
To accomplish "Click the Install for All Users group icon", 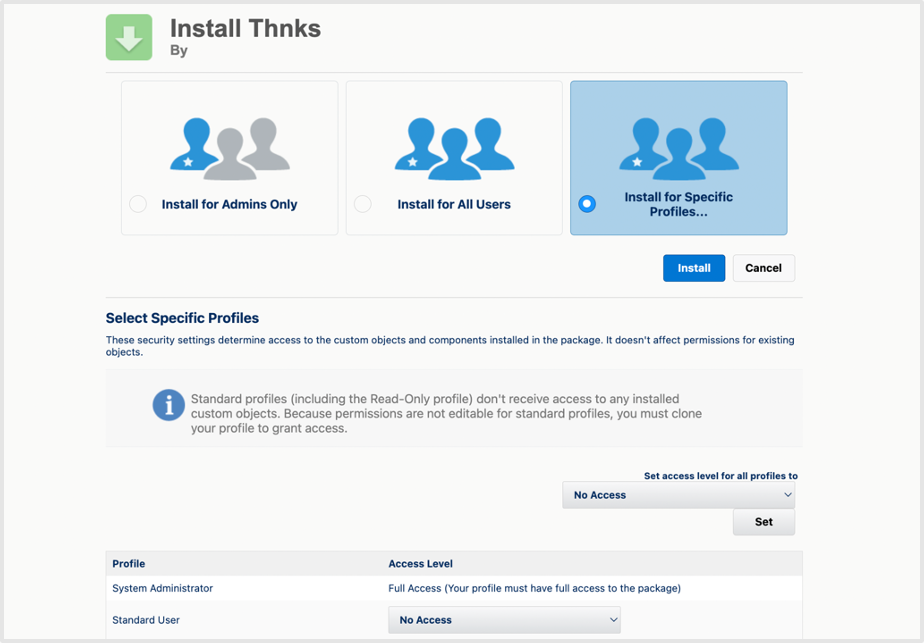I will click(x=453, y=148).
